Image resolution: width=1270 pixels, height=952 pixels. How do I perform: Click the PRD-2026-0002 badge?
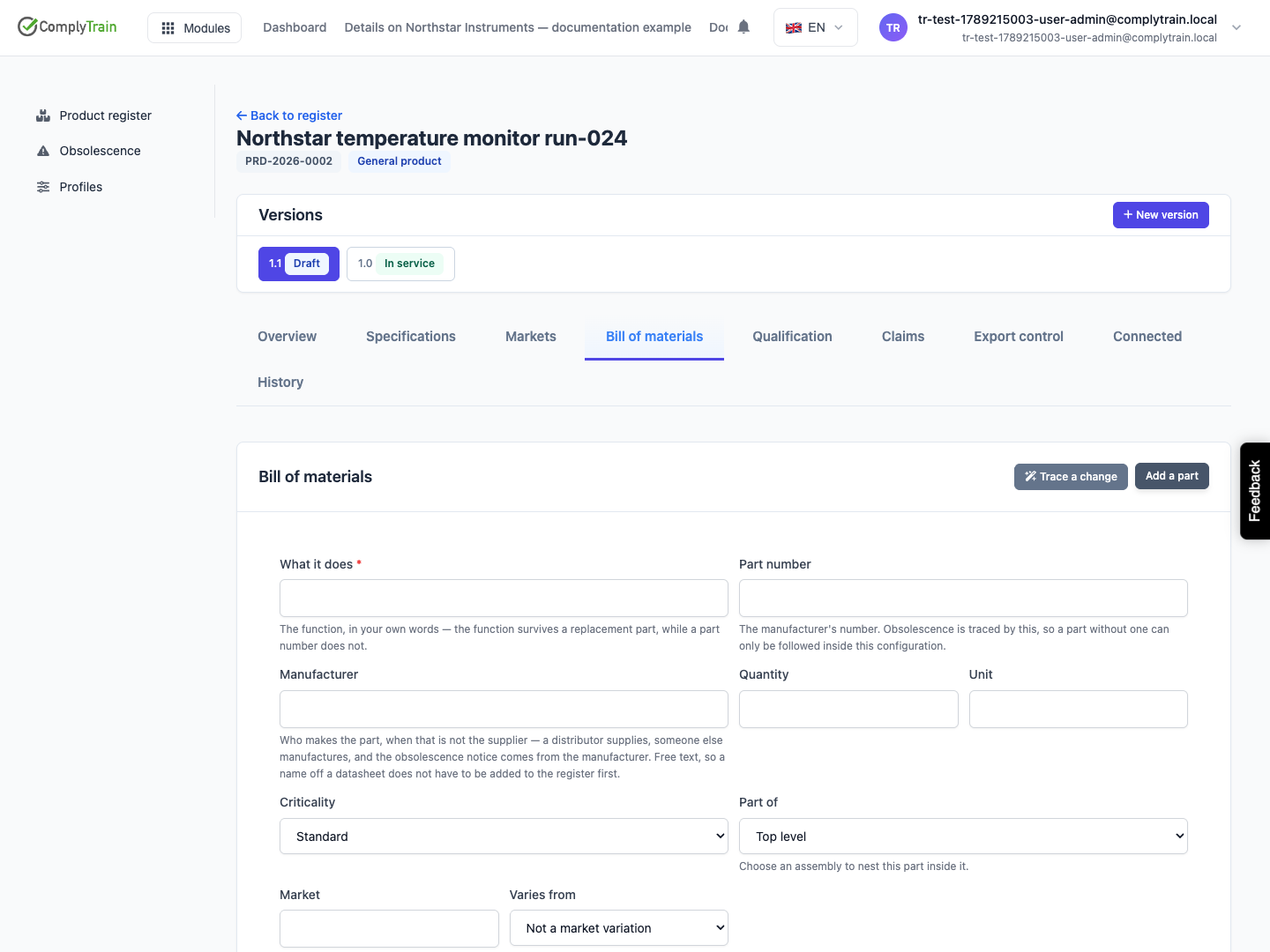point(288,161)
